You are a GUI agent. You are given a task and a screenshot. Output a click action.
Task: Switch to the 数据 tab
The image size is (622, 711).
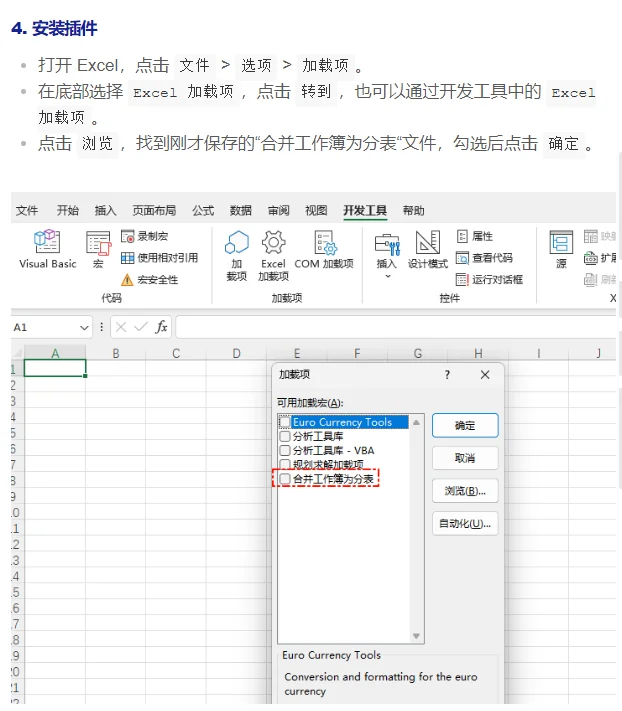click(240, 210)
